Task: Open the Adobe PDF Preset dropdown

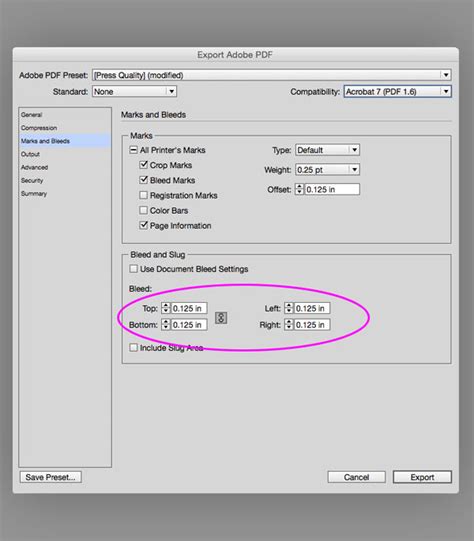Action: click(x=272, y=75)
